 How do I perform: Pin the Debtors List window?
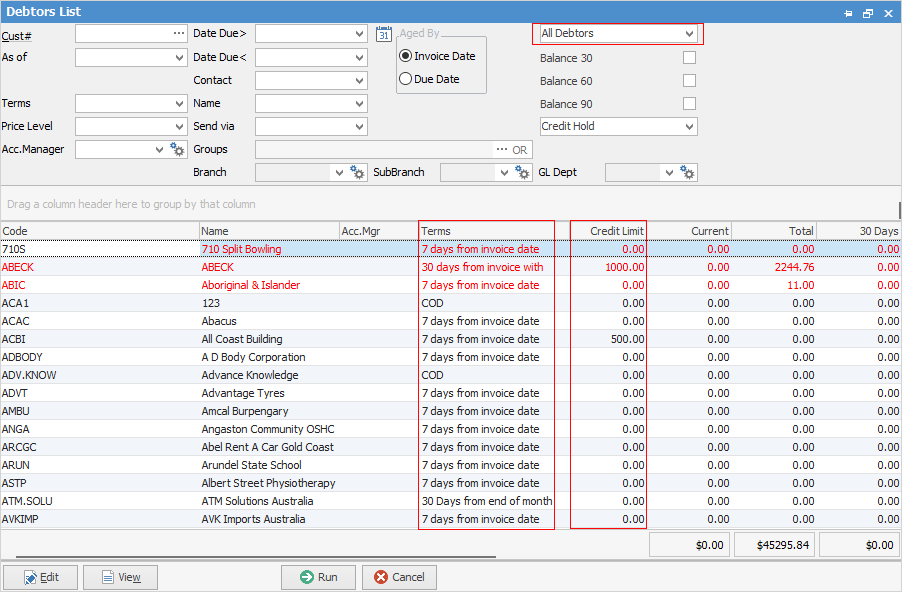[x=848, y=12]
